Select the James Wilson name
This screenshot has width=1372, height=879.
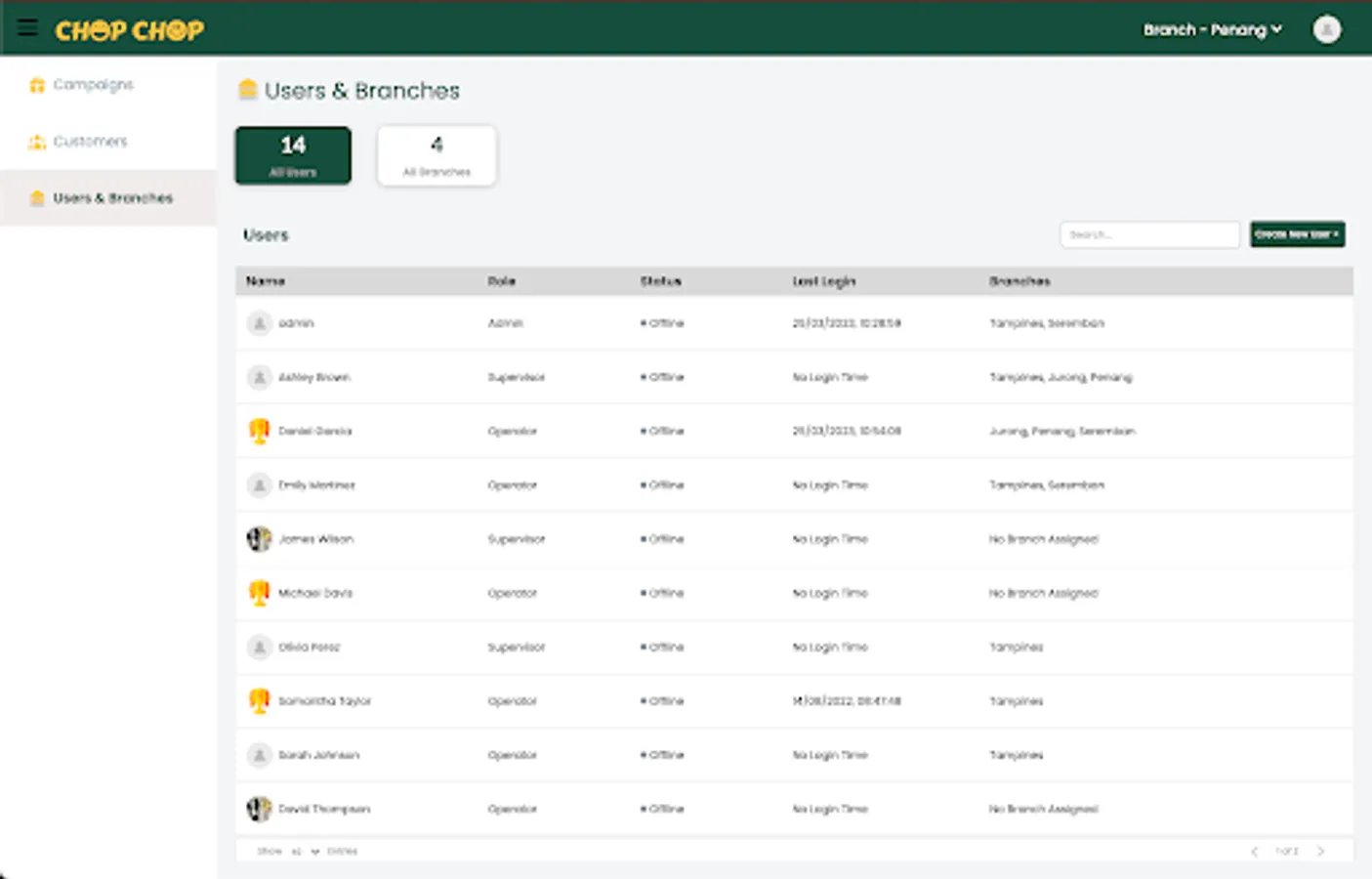[x=316, y=539]
